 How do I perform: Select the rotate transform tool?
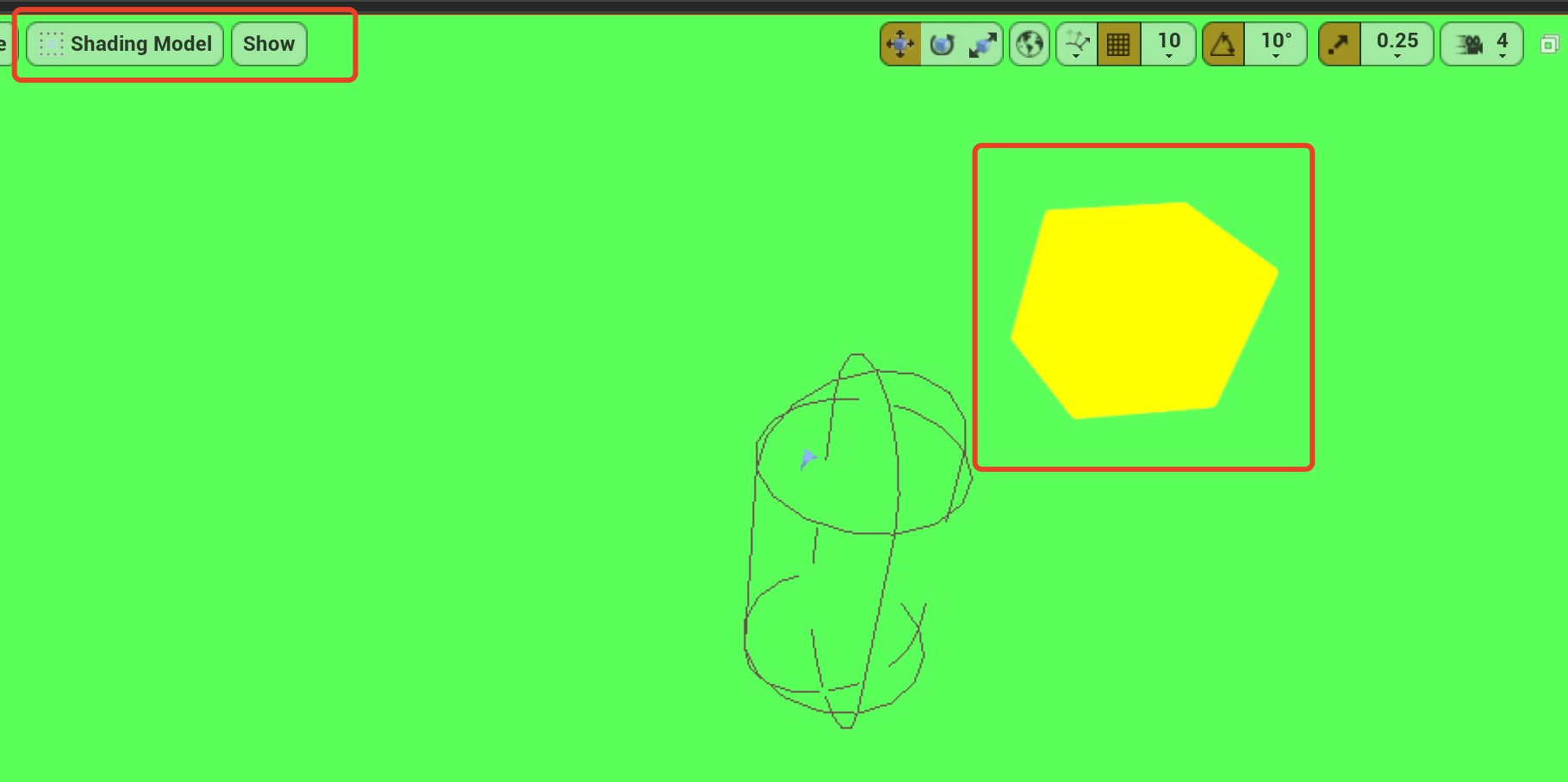coord(942,44)
